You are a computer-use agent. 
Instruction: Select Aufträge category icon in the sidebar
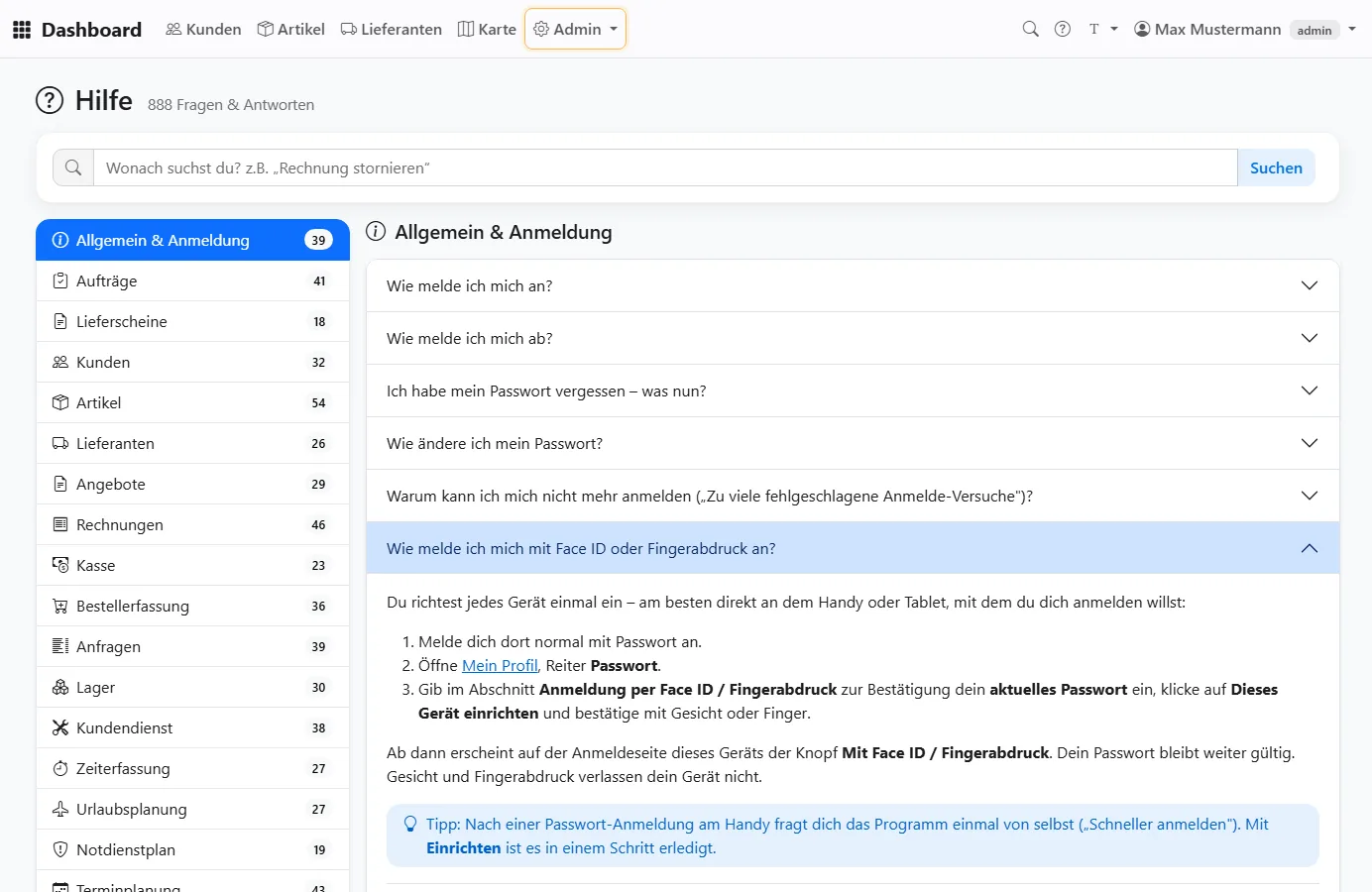point(60,281)
